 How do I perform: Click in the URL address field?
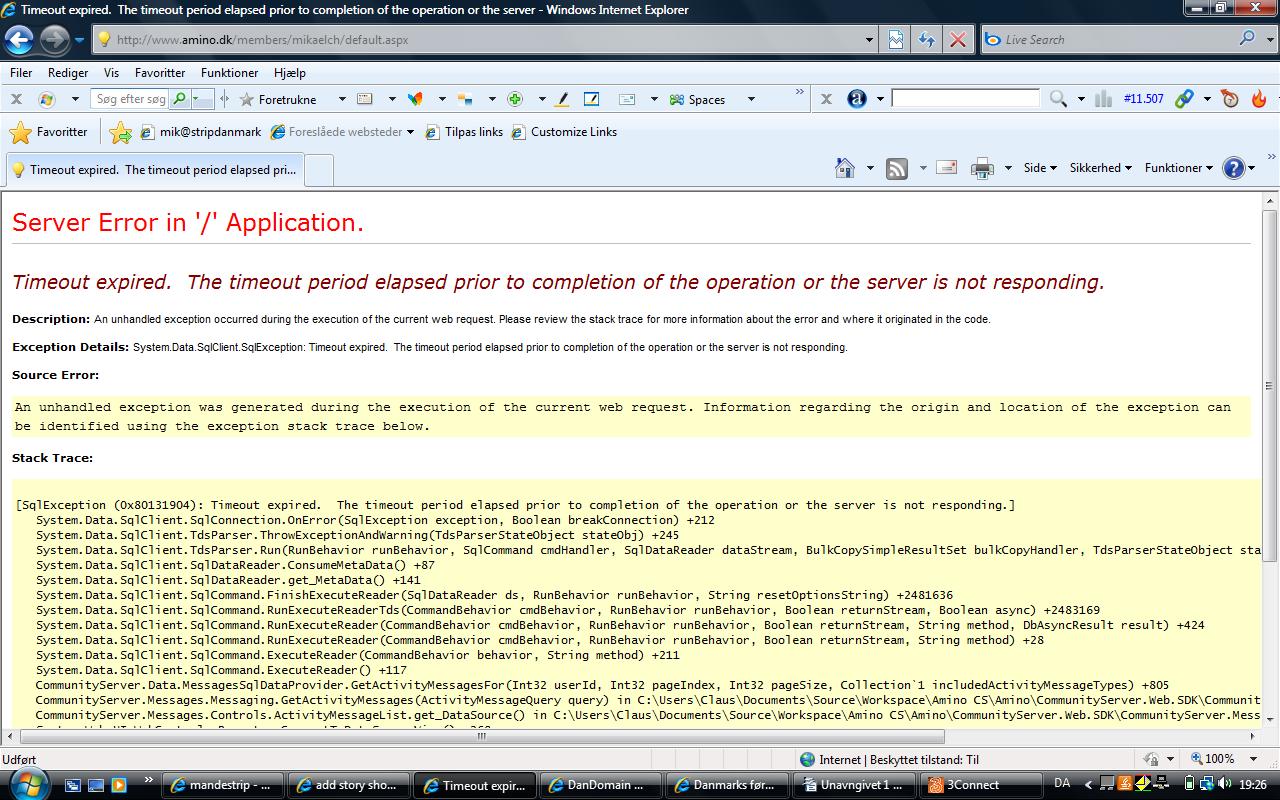pos(480,40)
